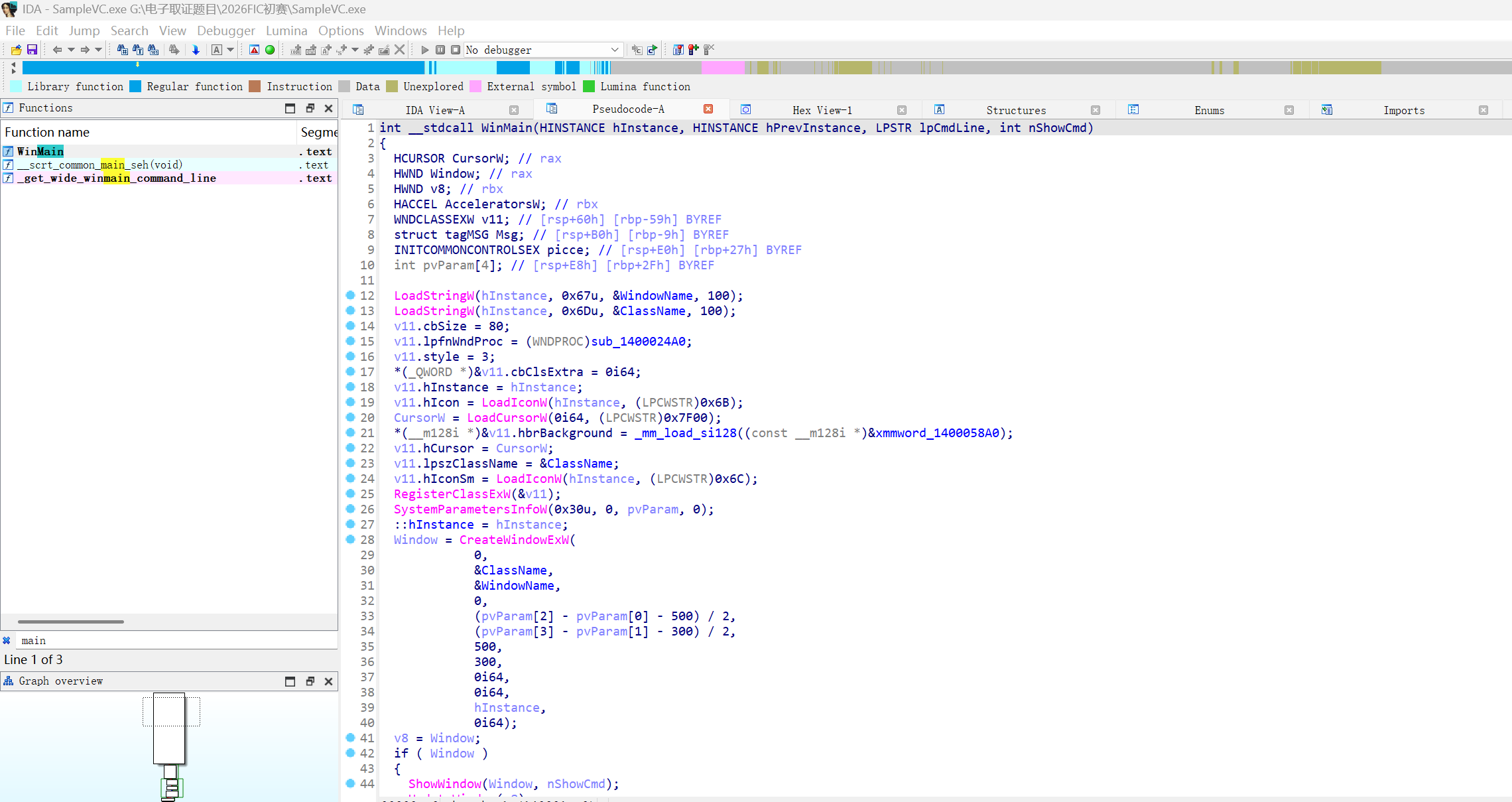The width and height of the screenshot is (1512, 802).
Task: Click the gray X undefine icon
Action: 399,50
